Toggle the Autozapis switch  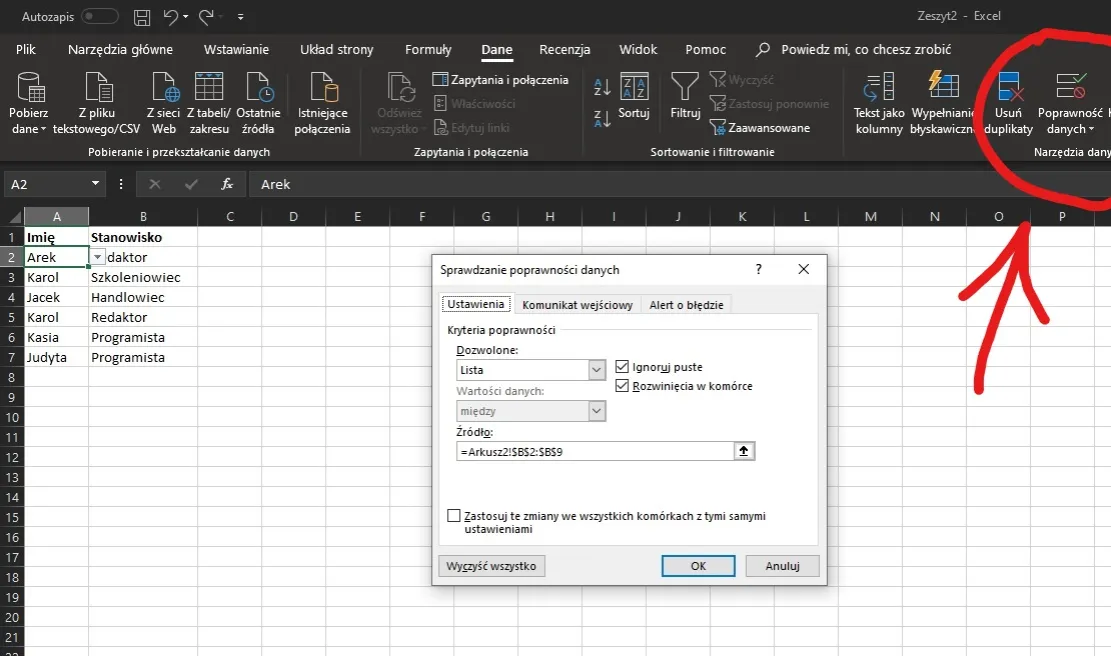[99, 17]
